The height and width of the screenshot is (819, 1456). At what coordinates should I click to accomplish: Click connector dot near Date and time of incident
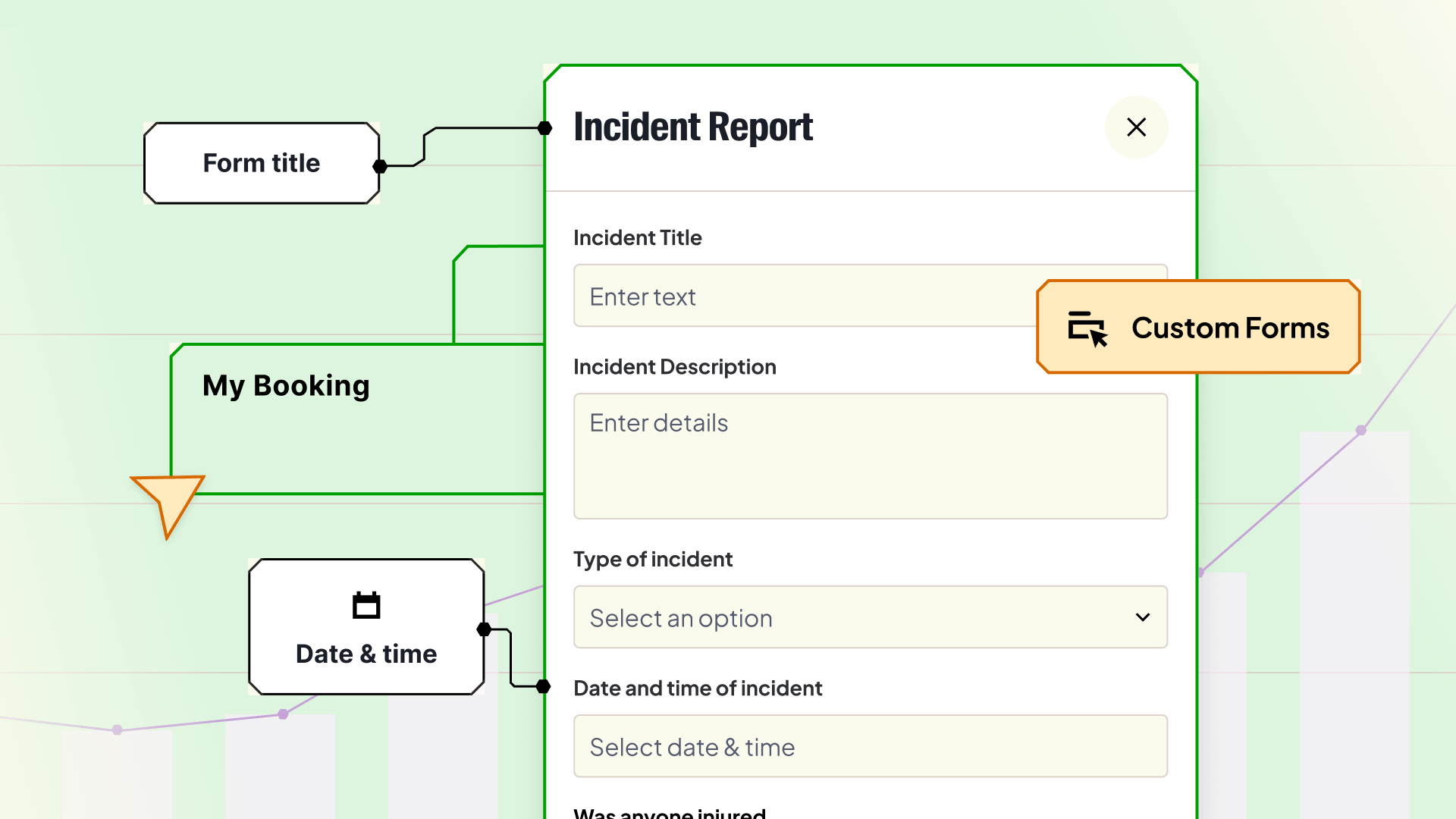click(x=543, y=686)
